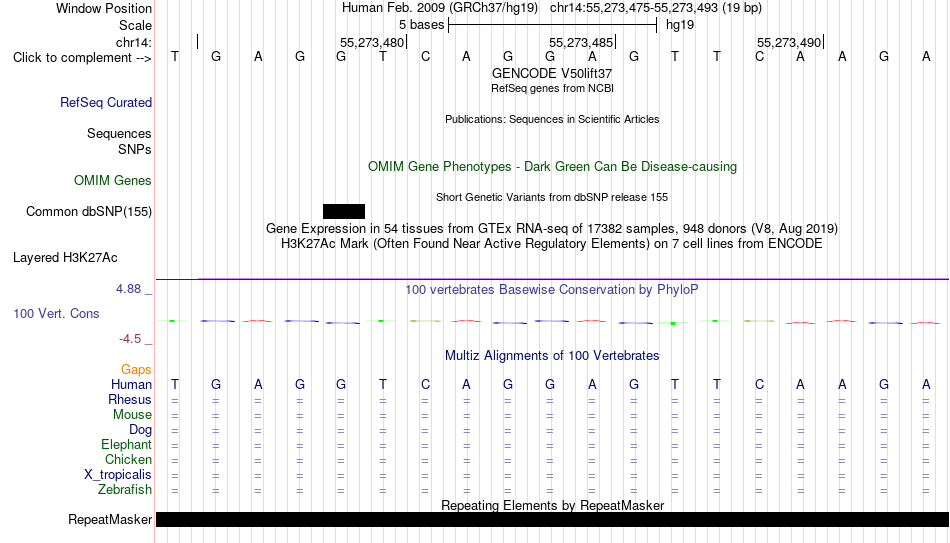This screenshot has width=950, height=543.
Task: Click '100 vertebrates Basewise Conservation by PhyloP' title
Action: [x=552, y=290]
